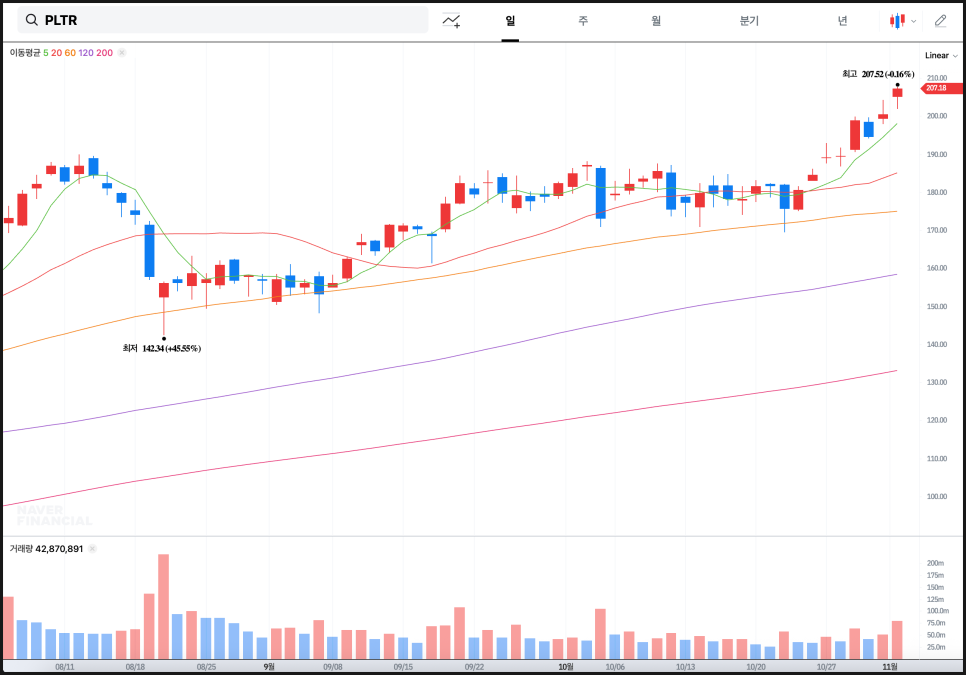
Task: Select the 월 monthly timeframe
Action: 656,20
